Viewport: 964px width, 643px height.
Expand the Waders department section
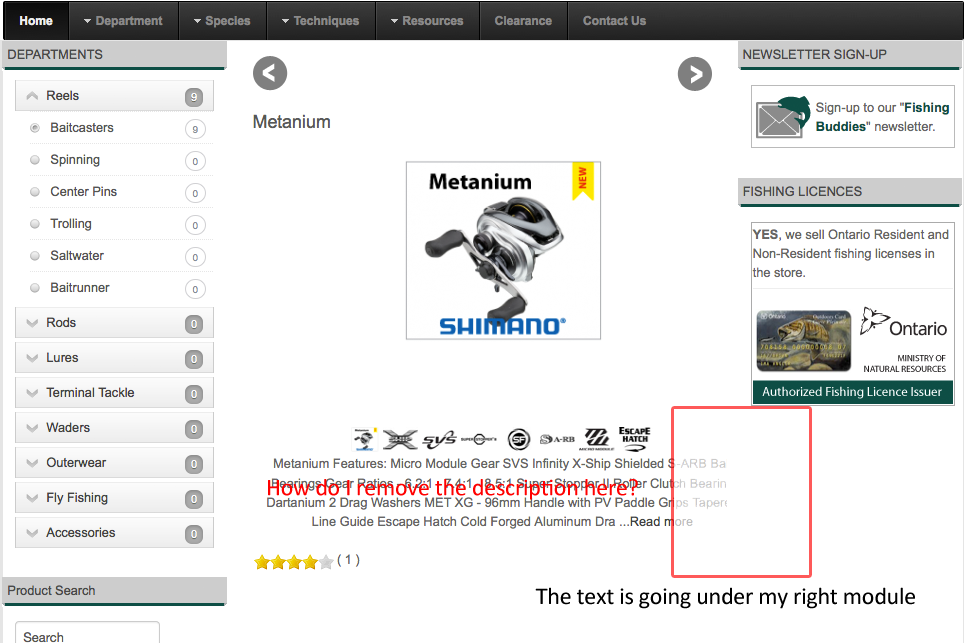pos(114,428)
